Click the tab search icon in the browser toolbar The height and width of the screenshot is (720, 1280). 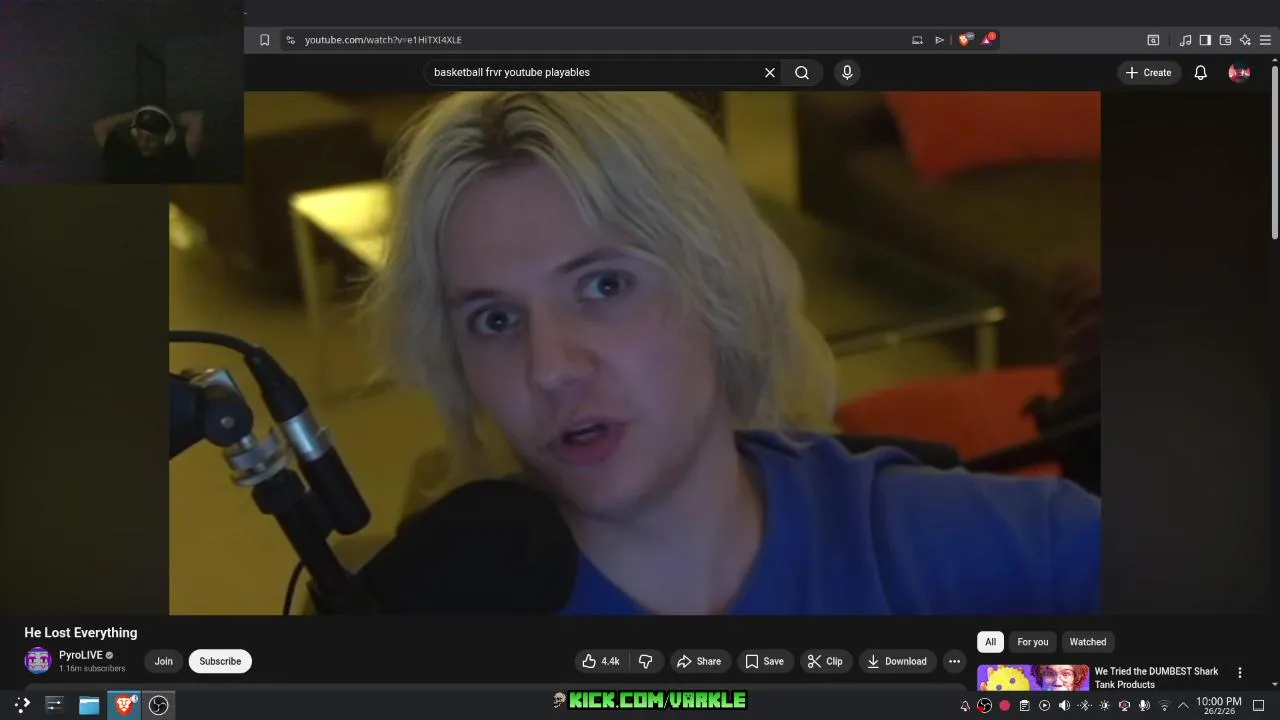click(1153, 40)
